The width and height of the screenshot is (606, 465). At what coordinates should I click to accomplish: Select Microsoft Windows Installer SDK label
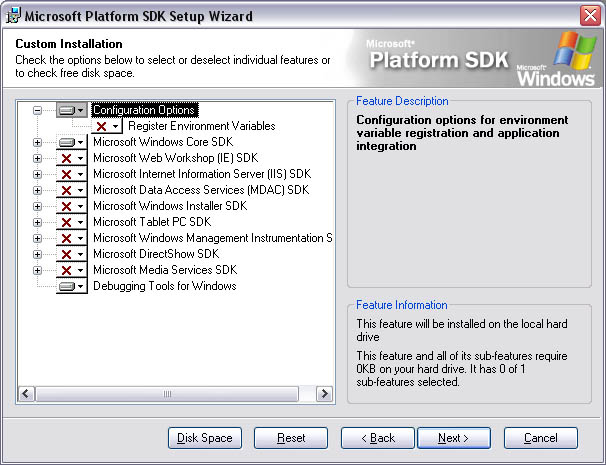170,206
